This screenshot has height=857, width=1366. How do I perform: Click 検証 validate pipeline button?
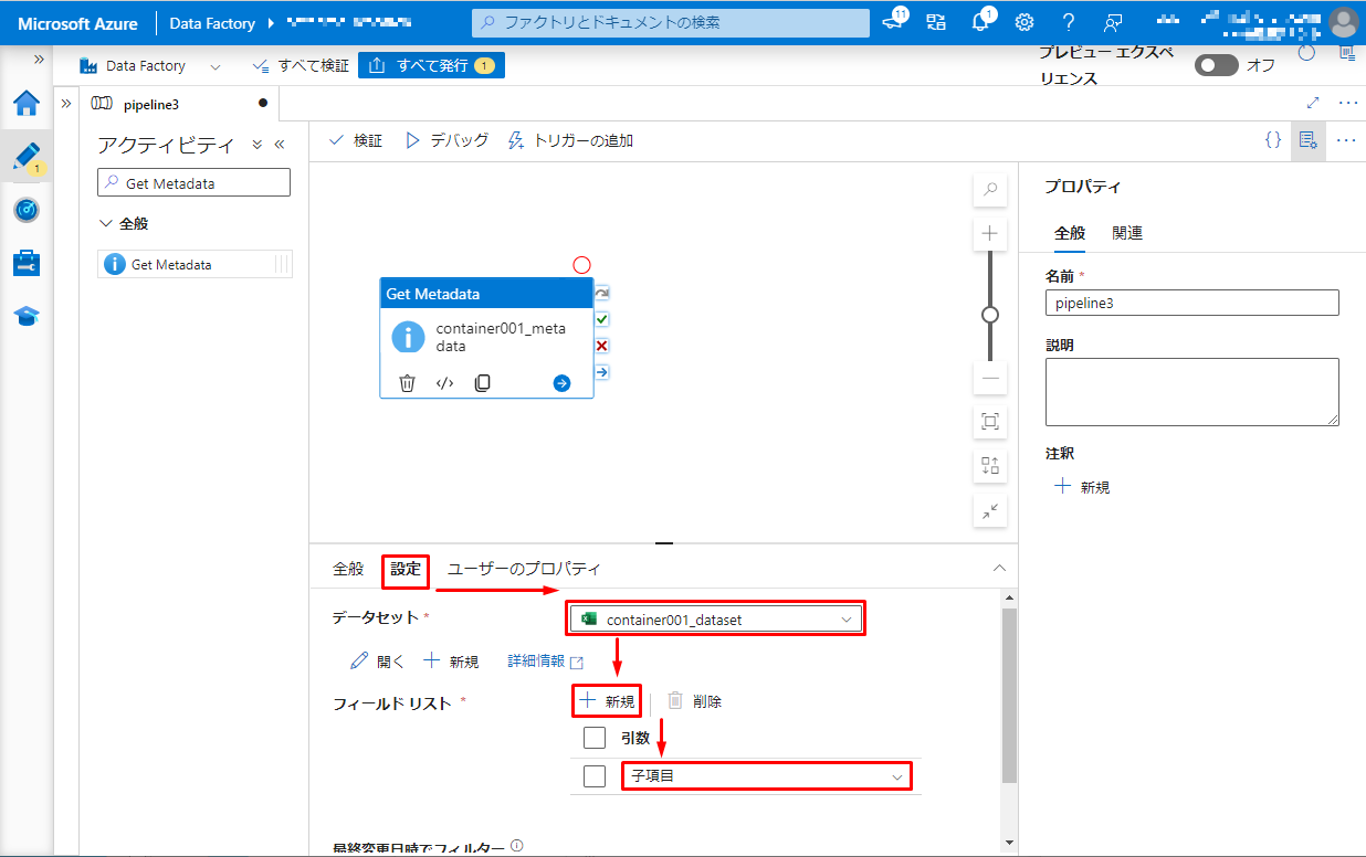[x=356, y=141]
